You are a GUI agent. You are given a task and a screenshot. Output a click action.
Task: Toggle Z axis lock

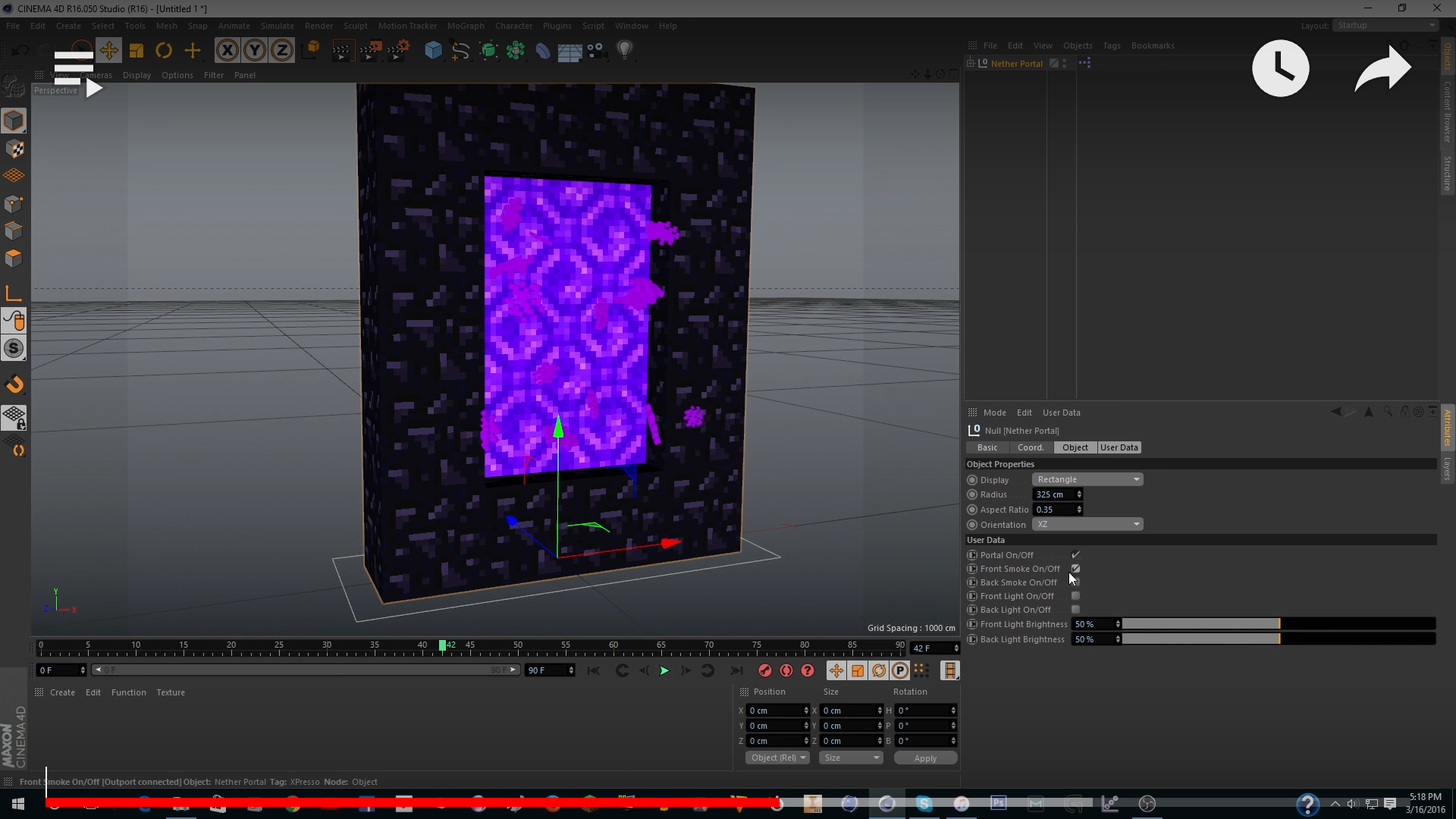pyautogui.click(x=282, y=51)
